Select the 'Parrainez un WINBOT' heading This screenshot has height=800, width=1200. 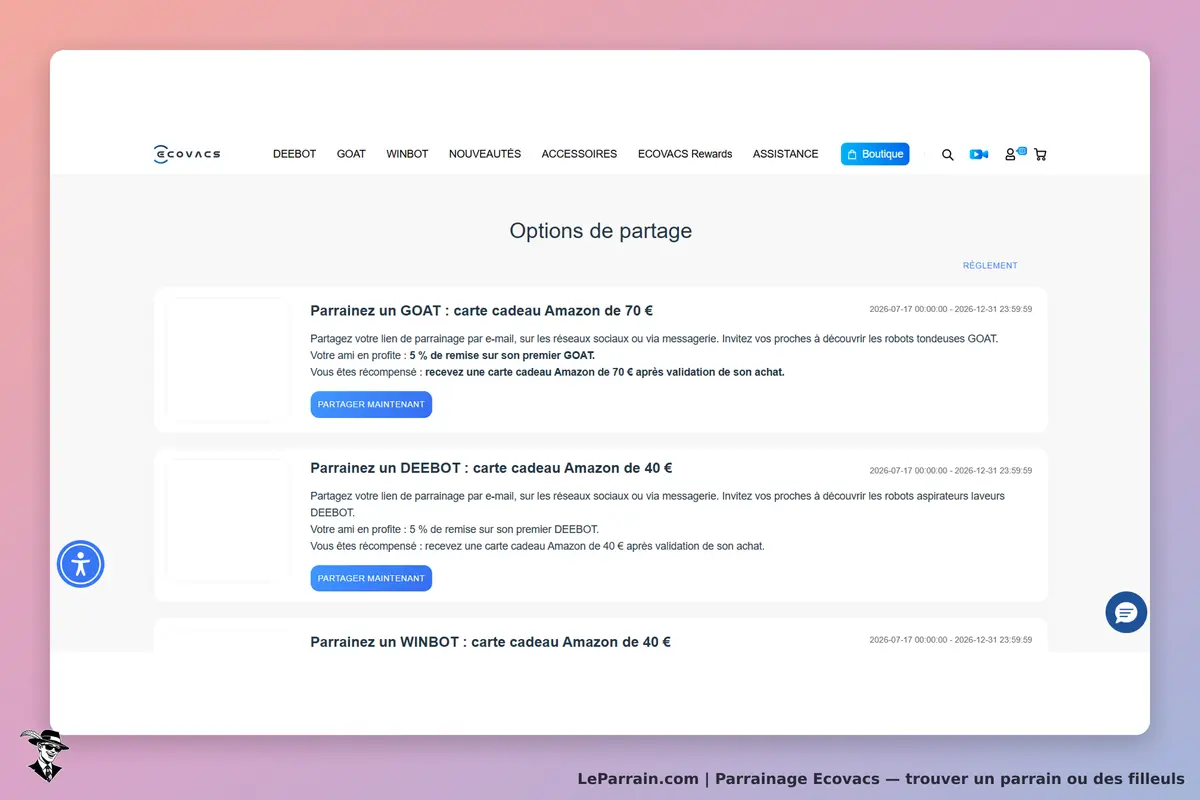(x=490, y=642)
